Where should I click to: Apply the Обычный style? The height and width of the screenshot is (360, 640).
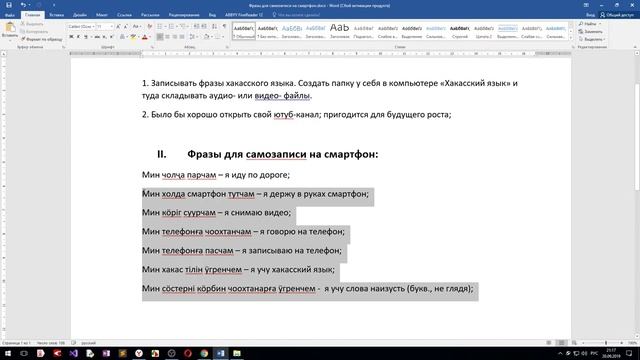coord(244,31)
